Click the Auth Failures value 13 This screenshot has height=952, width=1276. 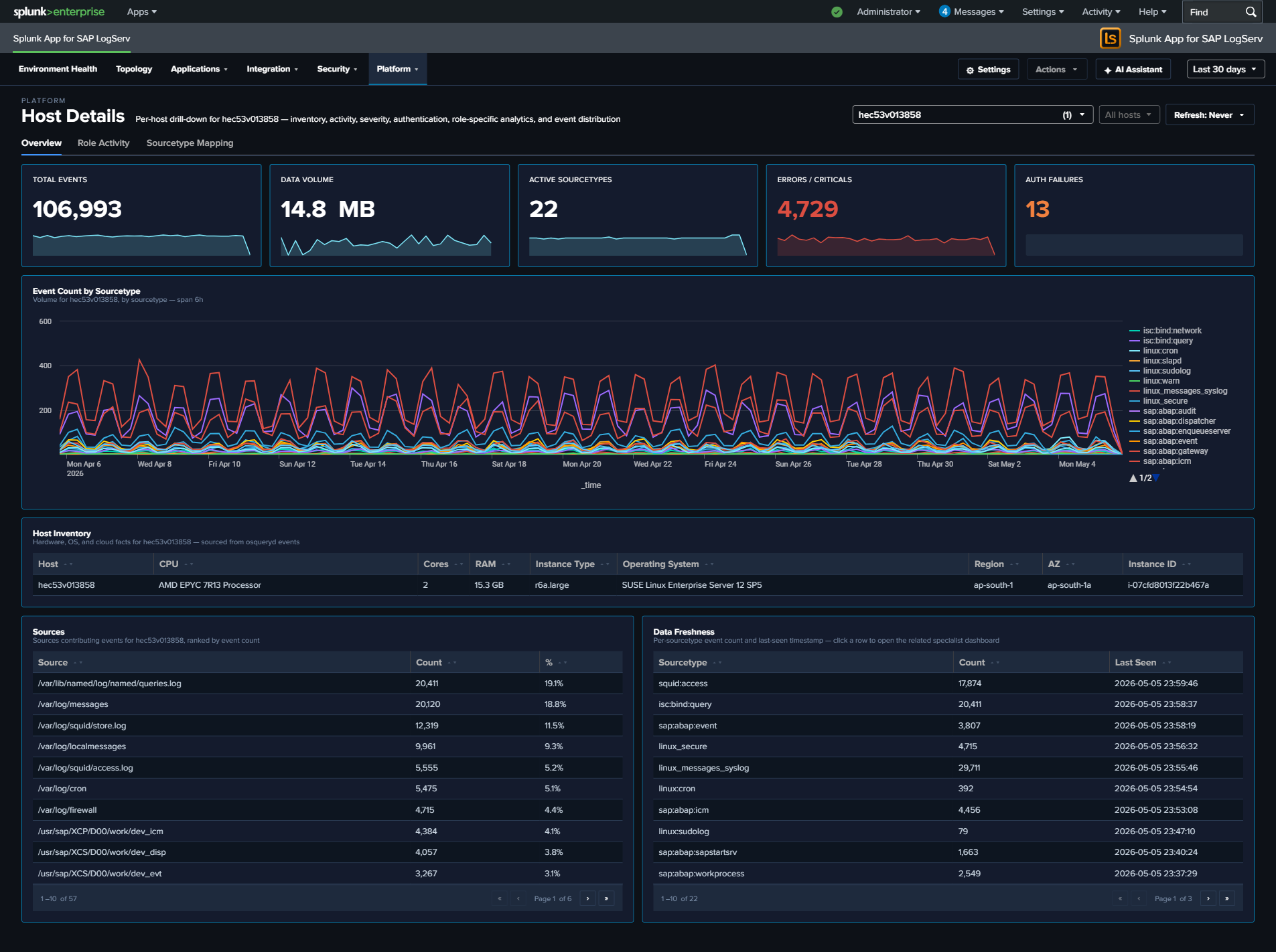(1038, 209)
